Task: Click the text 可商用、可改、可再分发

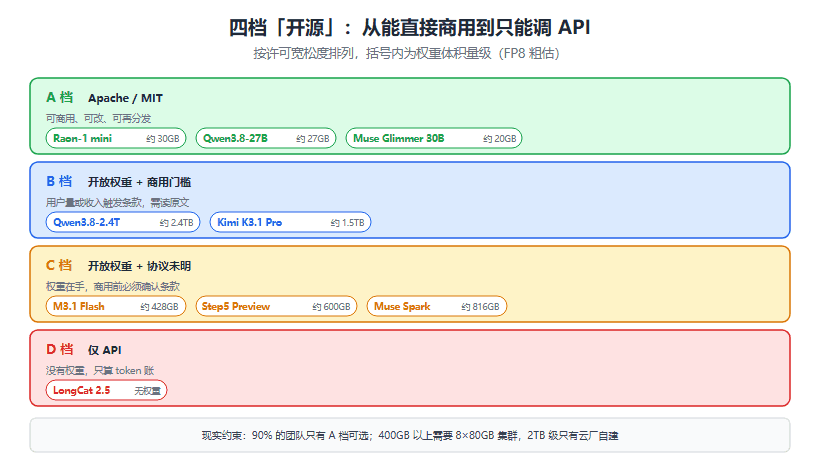Action: tap(98, 119)
